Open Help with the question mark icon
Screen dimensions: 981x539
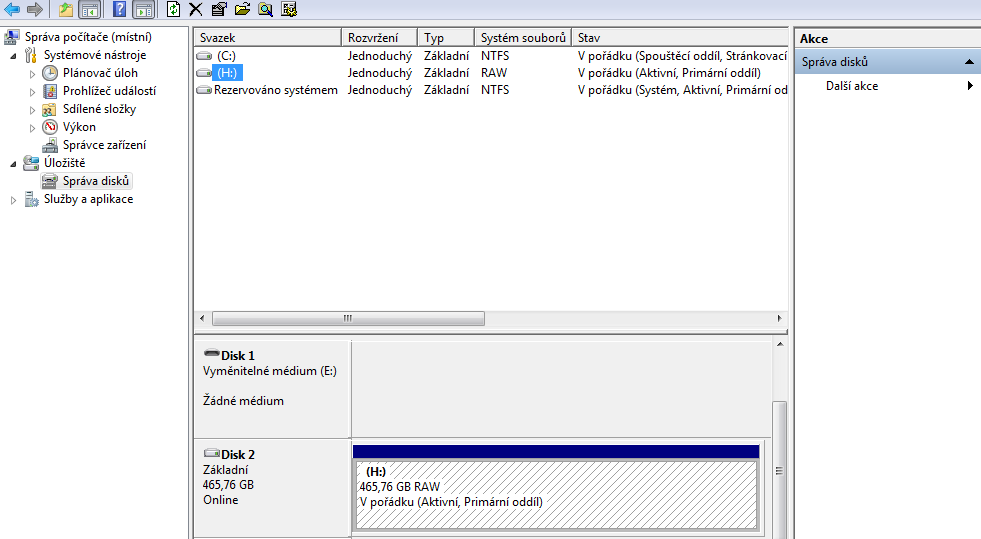point(119,9)
